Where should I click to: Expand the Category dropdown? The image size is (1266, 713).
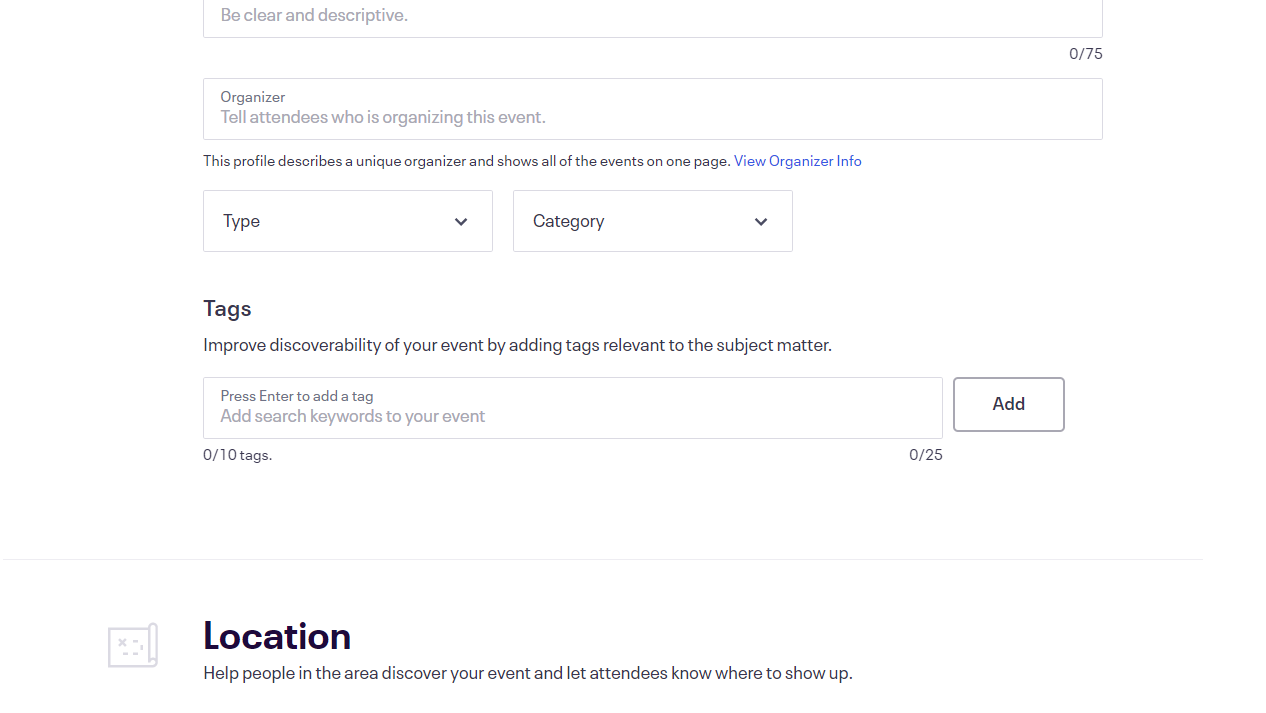[x=652, y=221]
